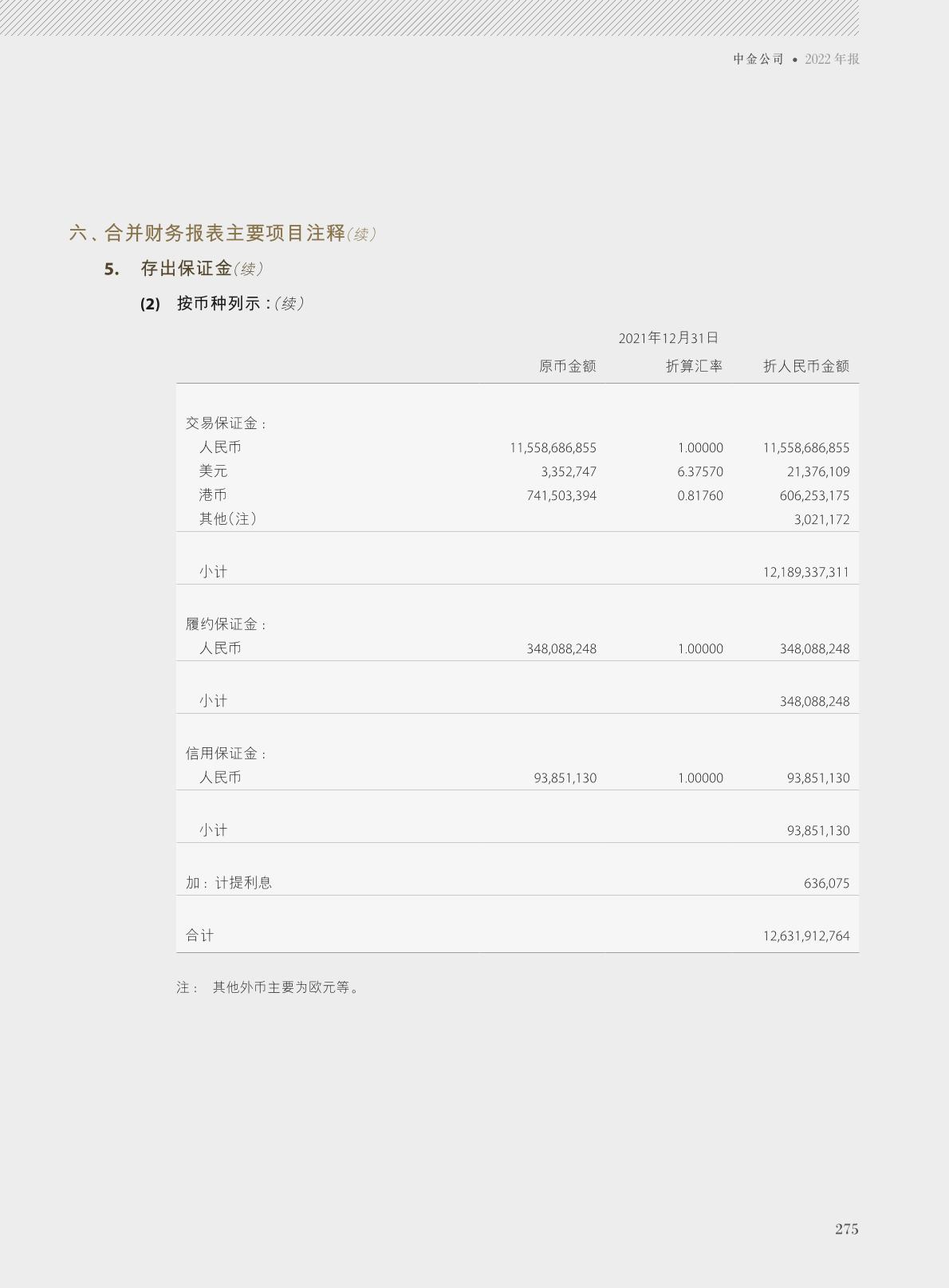Click the footnote text 其他外币主要为欧元等
The image size is (949, 1288).
(285, 987)
